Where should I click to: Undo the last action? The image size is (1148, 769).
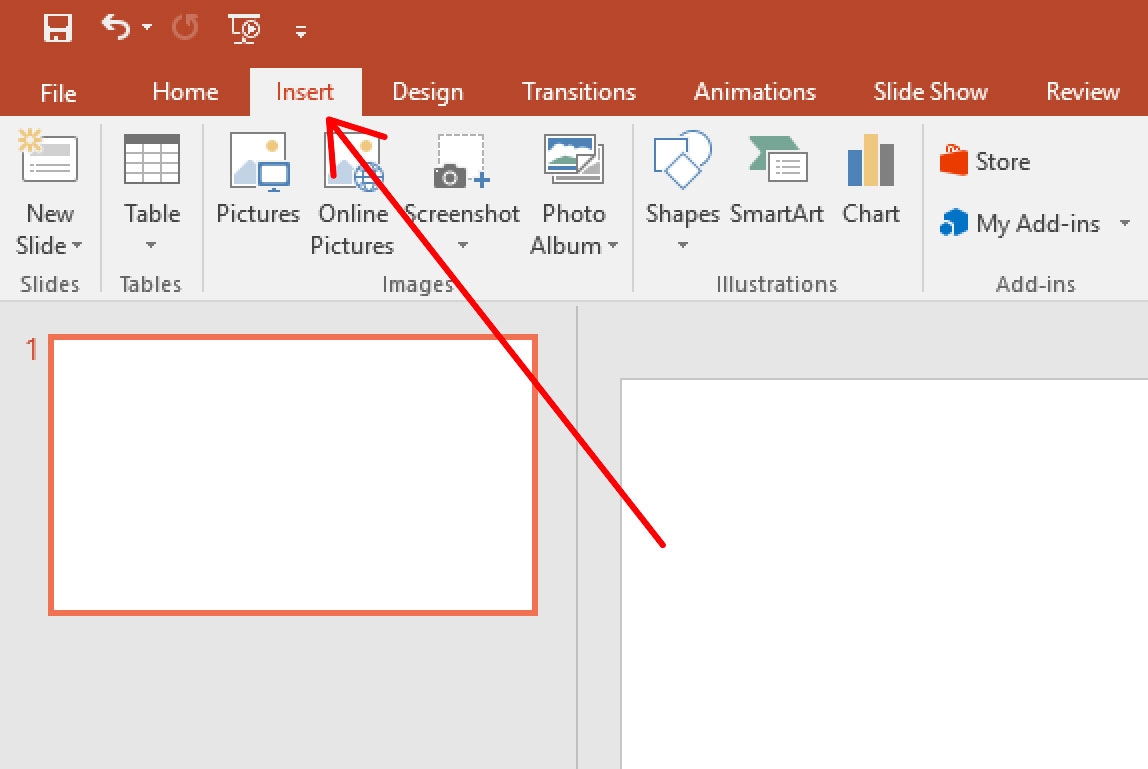point(116,28)
